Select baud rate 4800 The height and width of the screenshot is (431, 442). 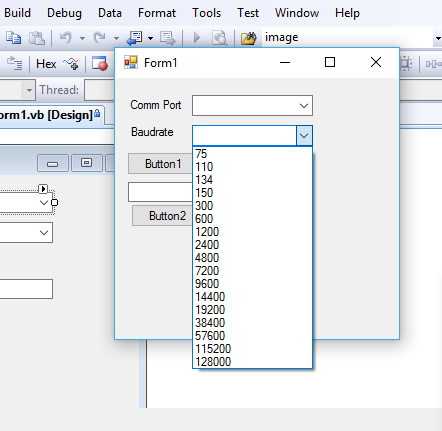pos(253,258)
